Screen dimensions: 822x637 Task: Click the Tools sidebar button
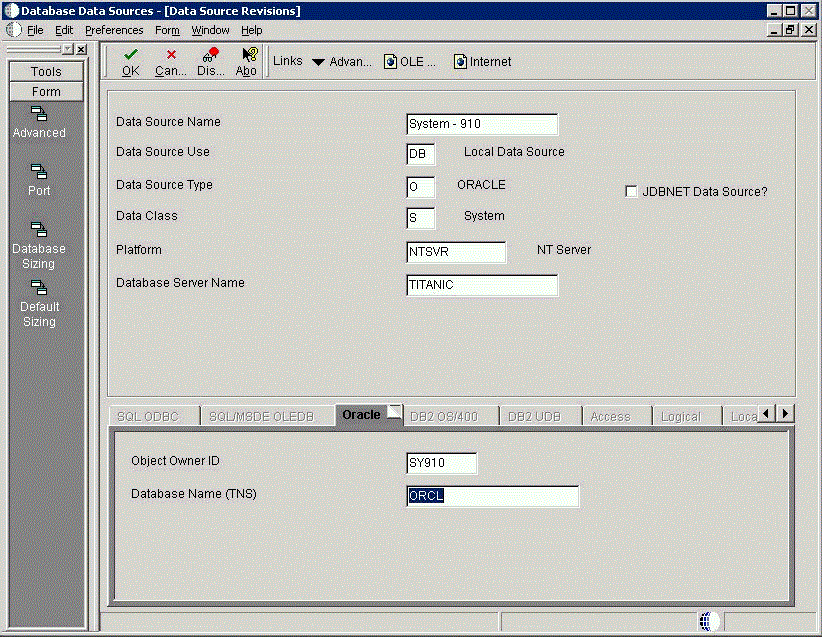click(x=46, y=71)
